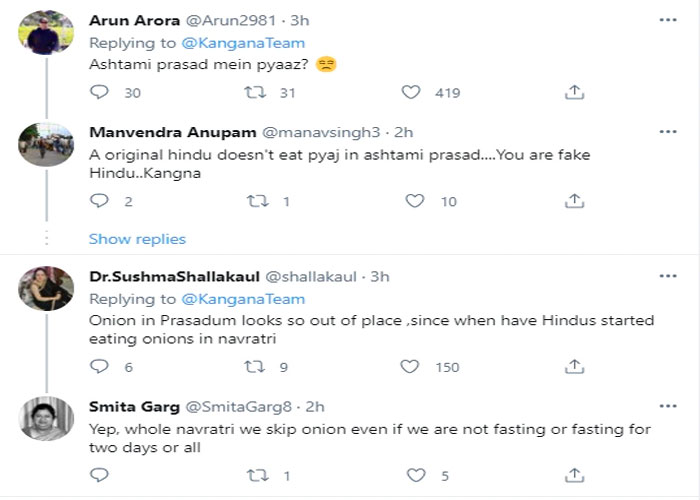Open more options on Smita Garg's tweet
The height and width of the screenshot is (500, 700).
tap(667, 406)
